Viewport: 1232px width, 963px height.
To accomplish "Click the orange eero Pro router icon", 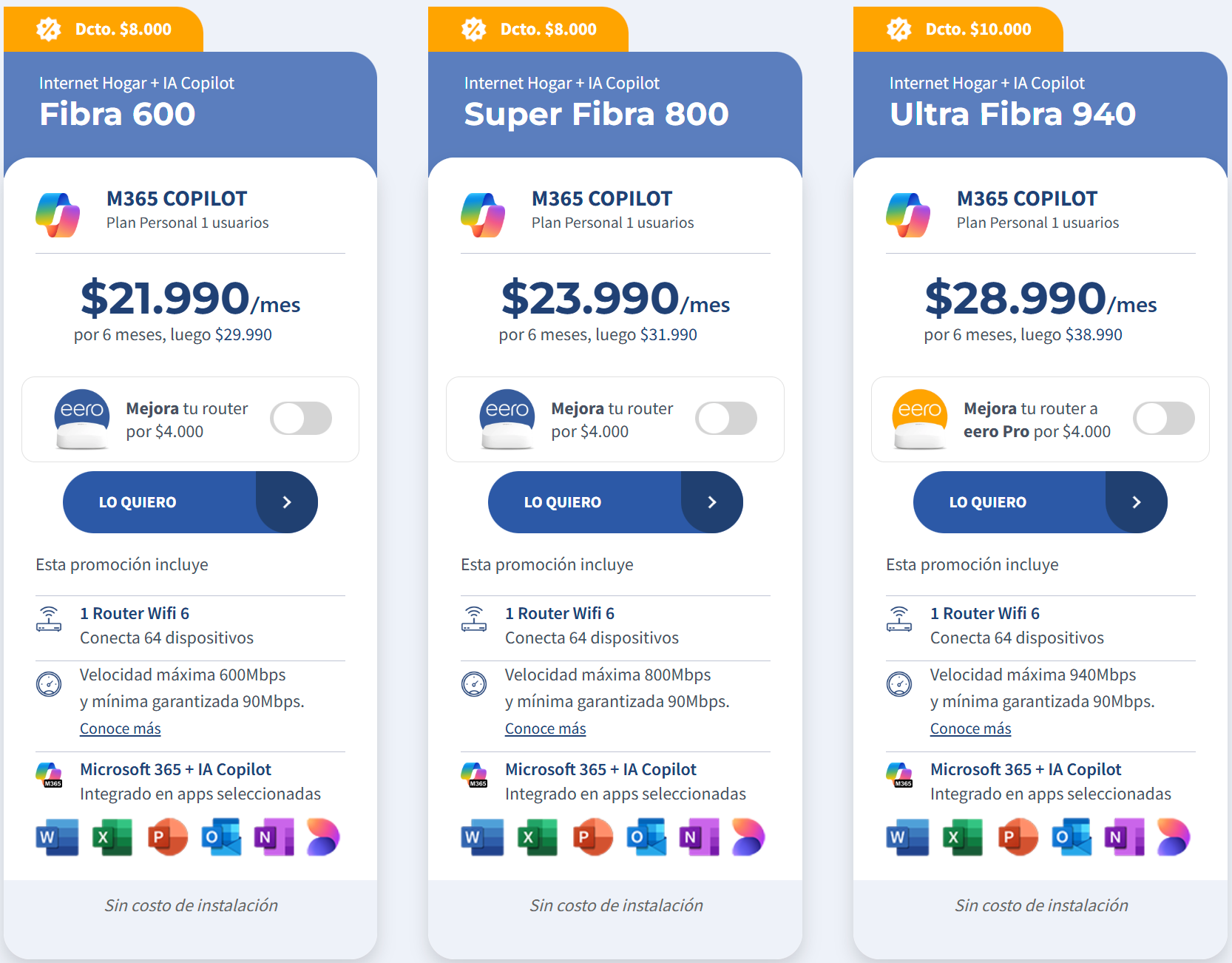I will coord(920,419).
